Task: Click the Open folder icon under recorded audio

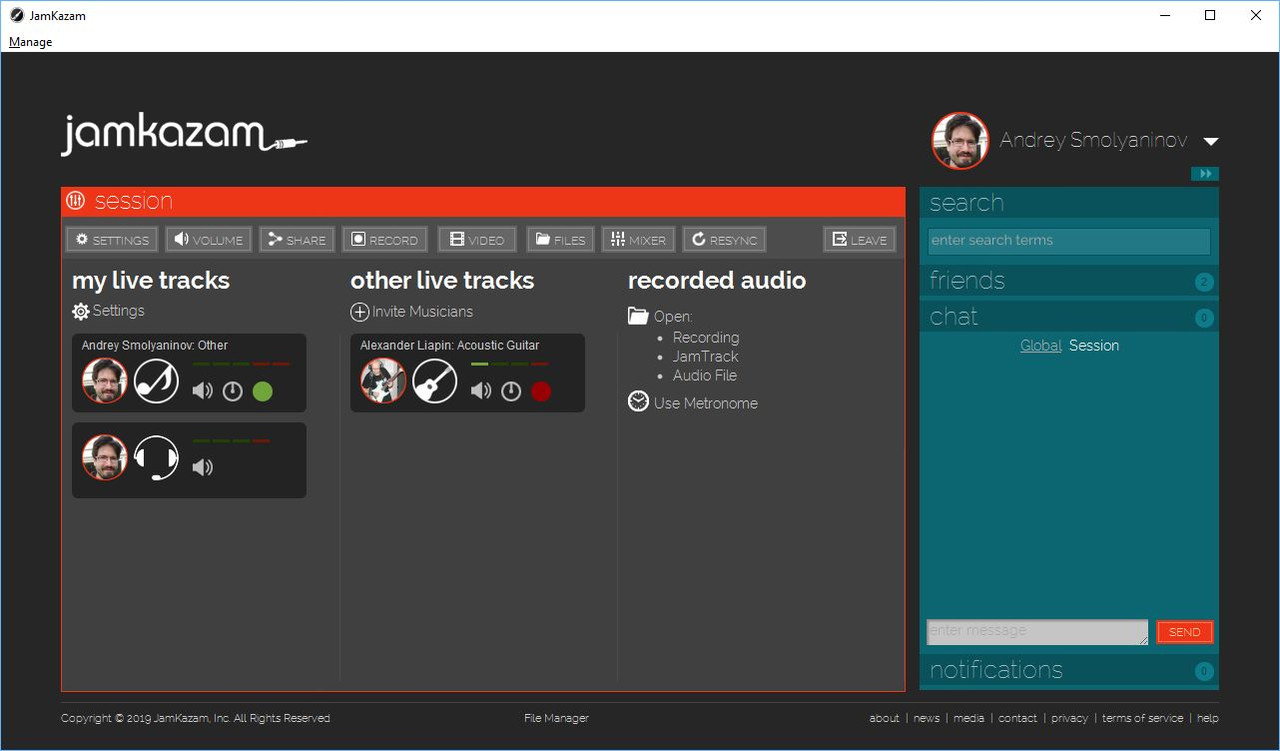Action: 638,316
